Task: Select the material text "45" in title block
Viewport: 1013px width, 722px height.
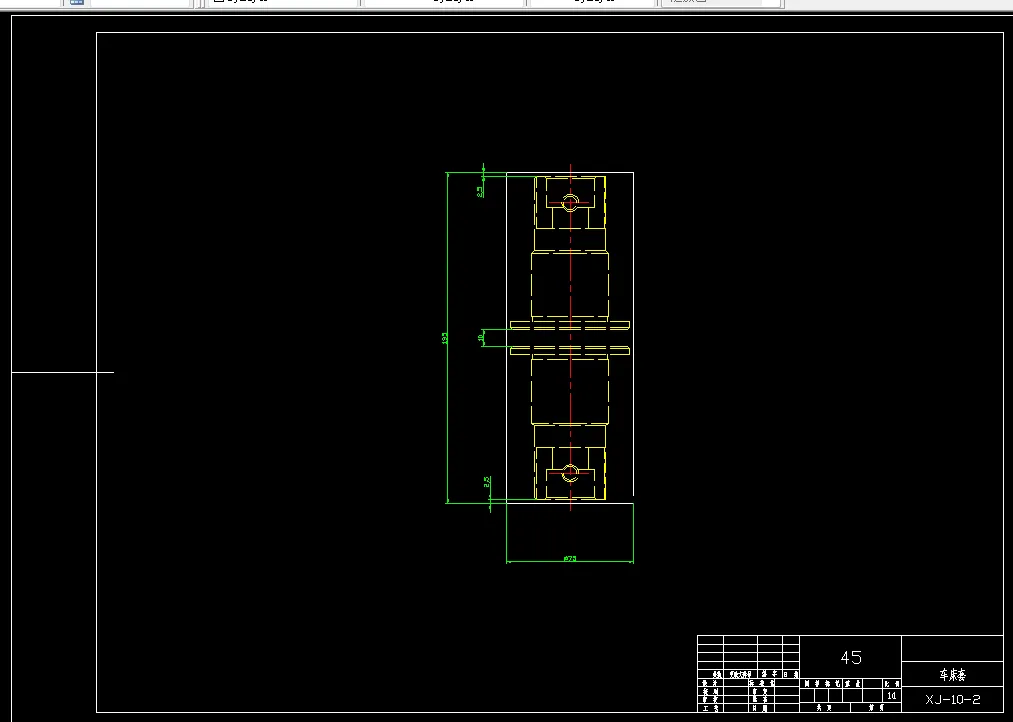Action: click(851, 657)
